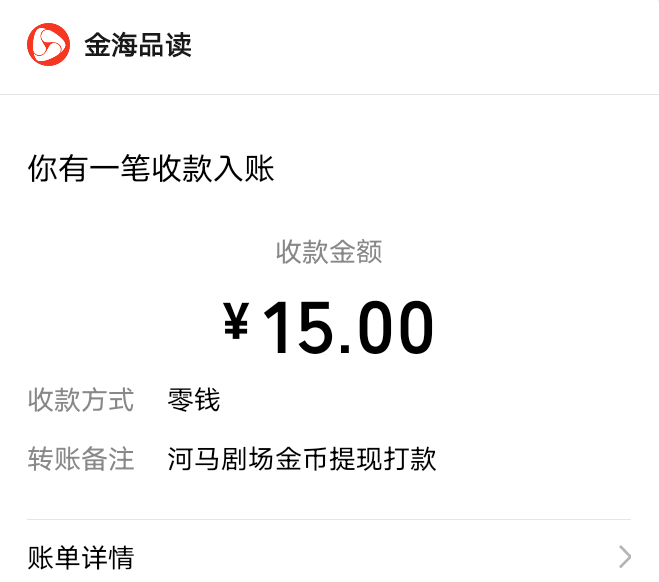Open the 账单详情 row

pyautogui.click(x=329, y=557)
